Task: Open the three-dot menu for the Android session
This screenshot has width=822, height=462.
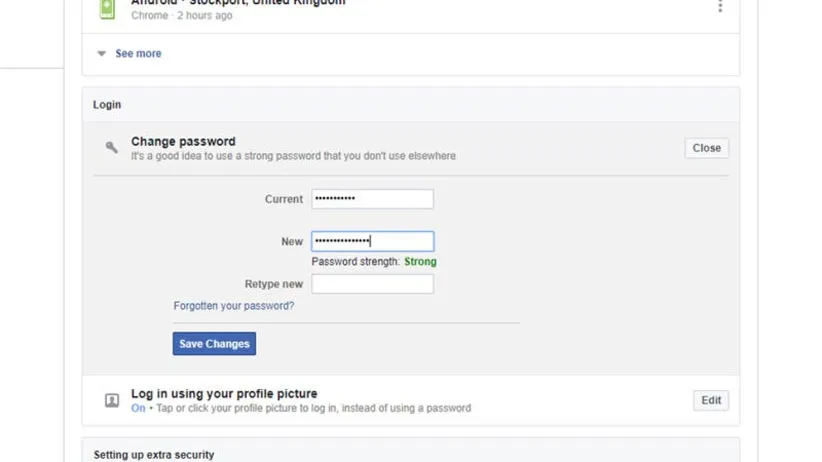Action: pyautogui.click(x=720, y=7)
